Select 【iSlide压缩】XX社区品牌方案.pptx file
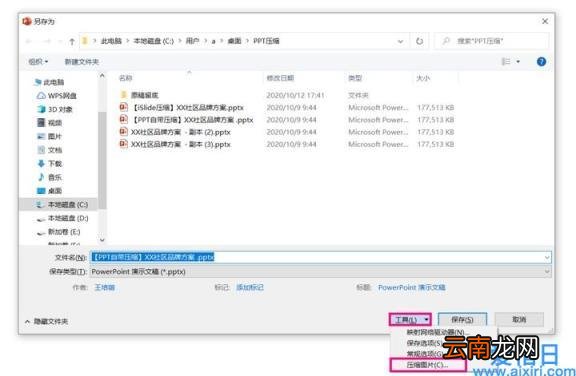This screenshot has height=376, width=576. click(182, 108)
